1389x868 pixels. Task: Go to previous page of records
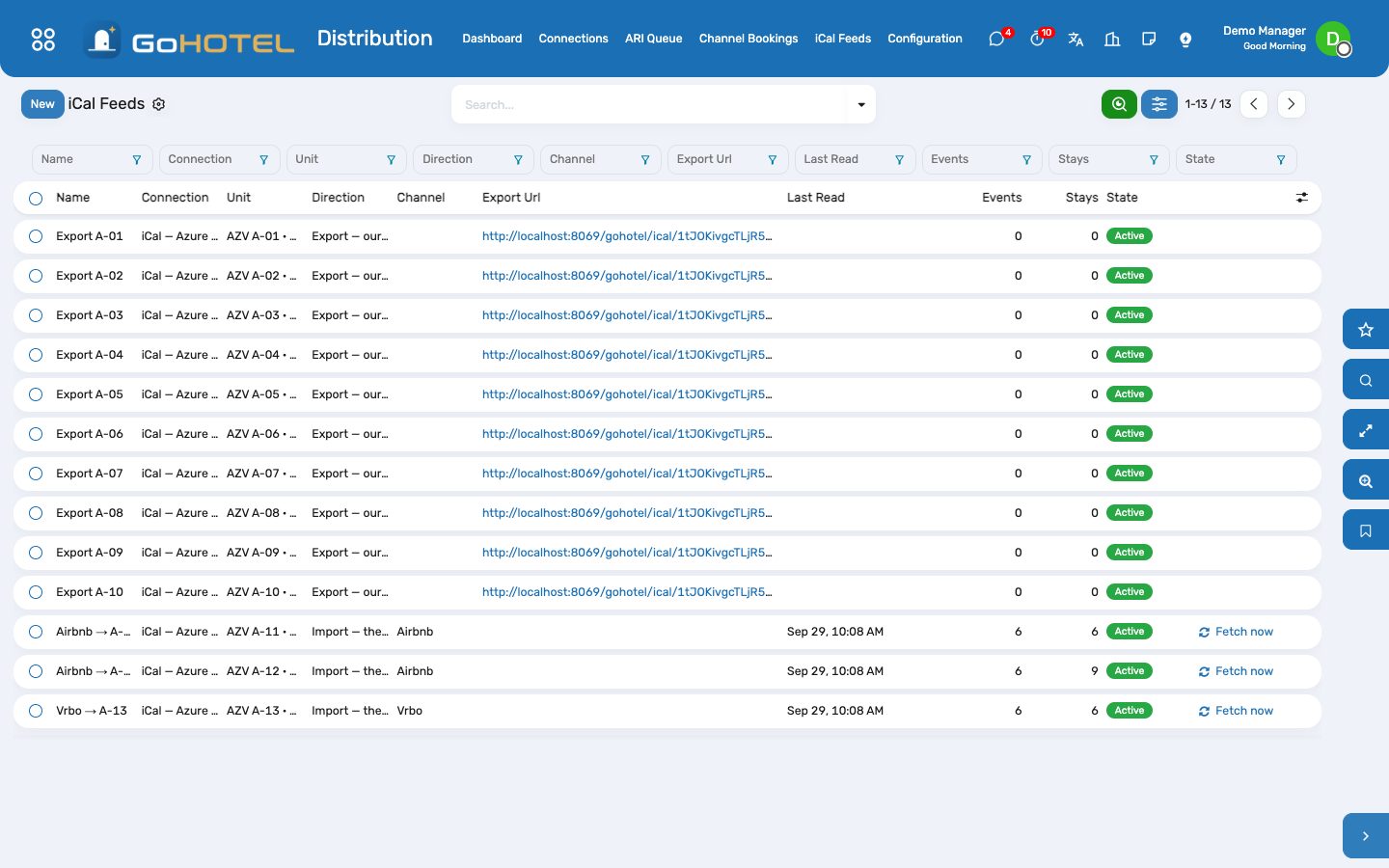(1253, 104)
